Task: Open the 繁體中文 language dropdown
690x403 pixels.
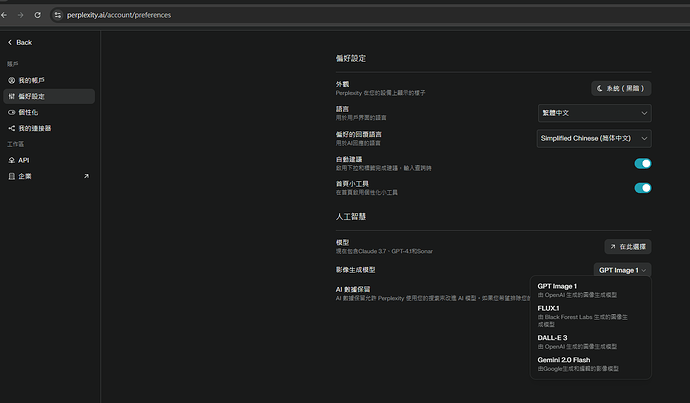Action: (x=595, y=113)
